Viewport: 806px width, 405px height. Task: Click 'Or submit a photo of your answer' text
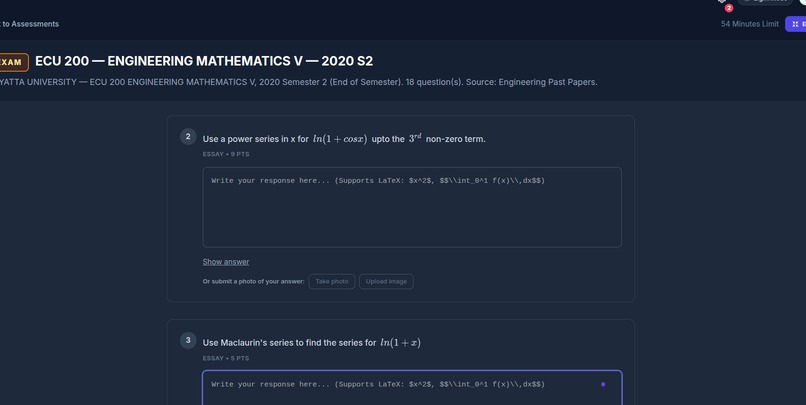pyautogui.click(x=253, y=282)
